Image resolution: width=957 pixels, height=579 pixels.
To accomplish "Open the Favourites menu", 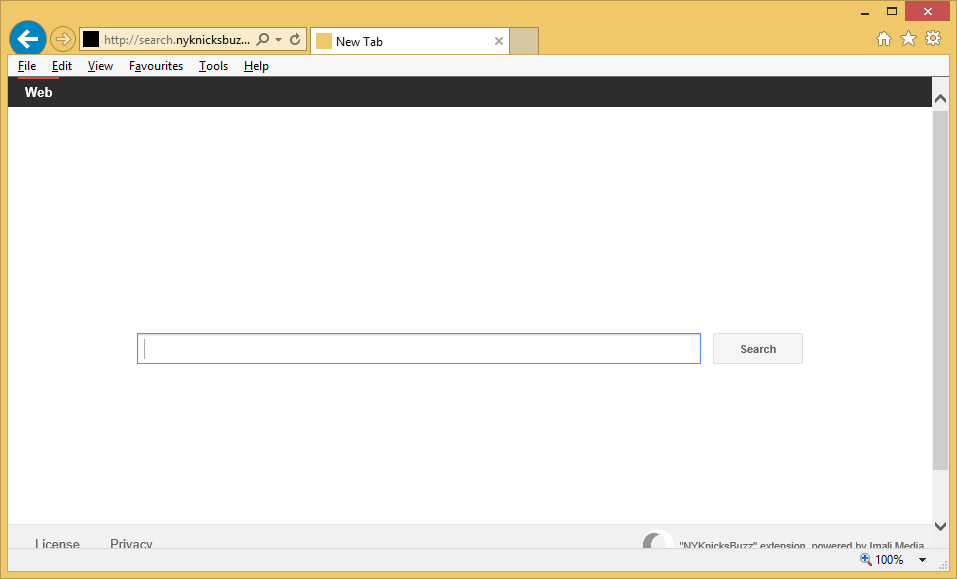I will click(156, 66).
